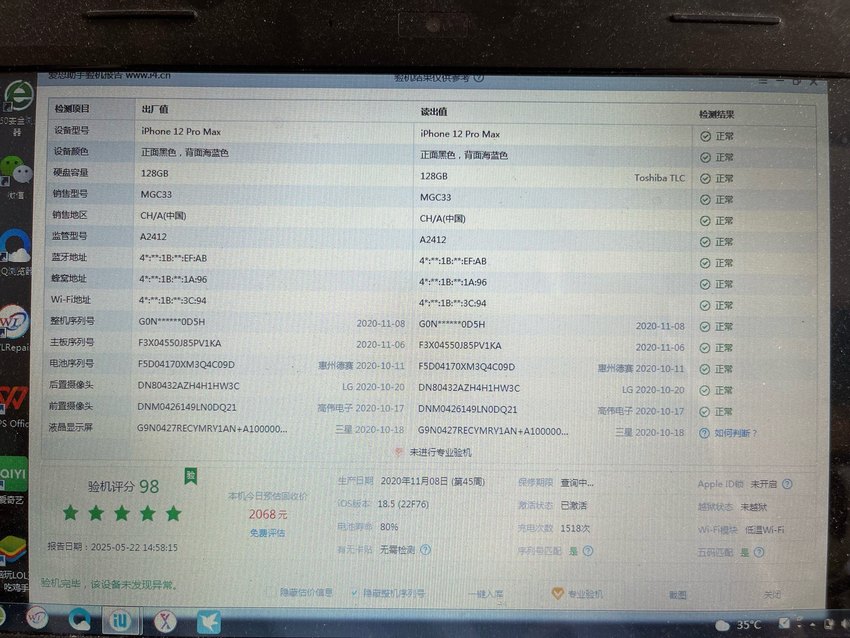Click the 读出值 column header
The width and height of the screenshot is (850, 638).
(434, 112)
